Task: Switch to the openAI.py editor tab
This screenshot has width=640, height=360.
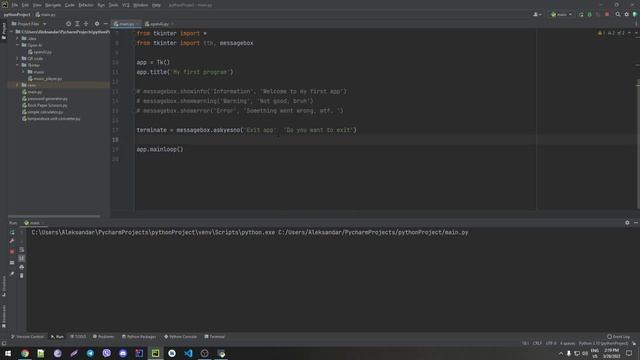Action: (158, 24)
